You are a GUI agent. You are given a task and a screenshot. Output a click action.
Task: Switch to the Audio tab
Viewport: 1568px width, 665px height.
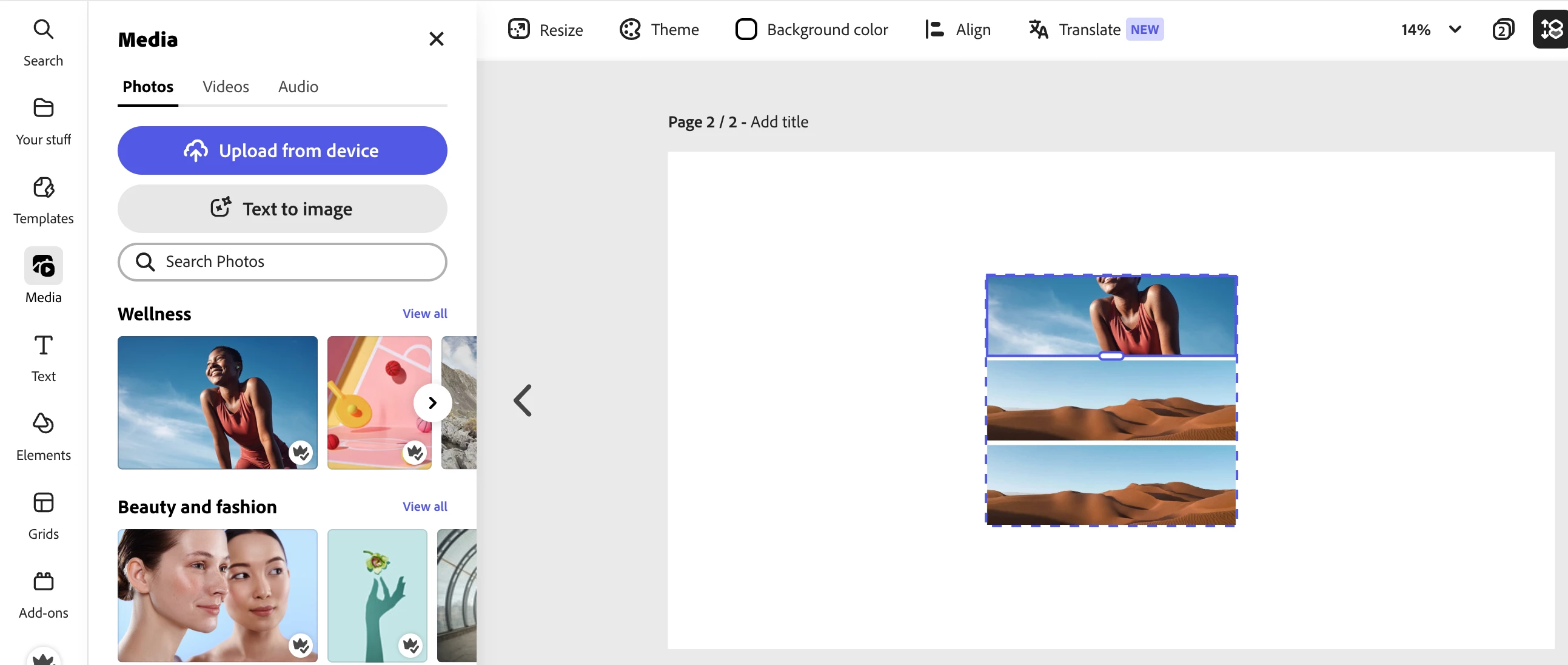tap(298, 87)
